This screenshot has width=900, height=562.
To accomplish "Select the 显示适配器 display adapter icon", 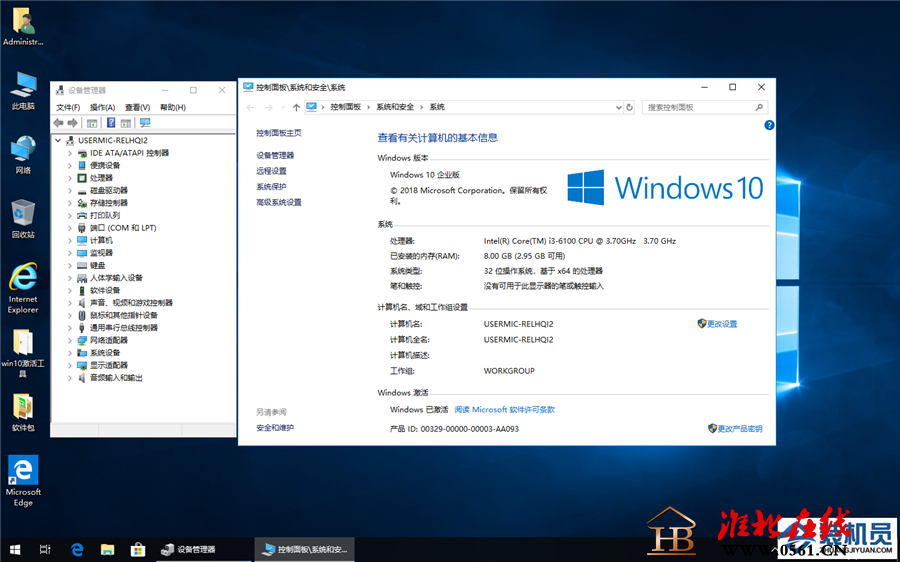I will click(82, 365).
